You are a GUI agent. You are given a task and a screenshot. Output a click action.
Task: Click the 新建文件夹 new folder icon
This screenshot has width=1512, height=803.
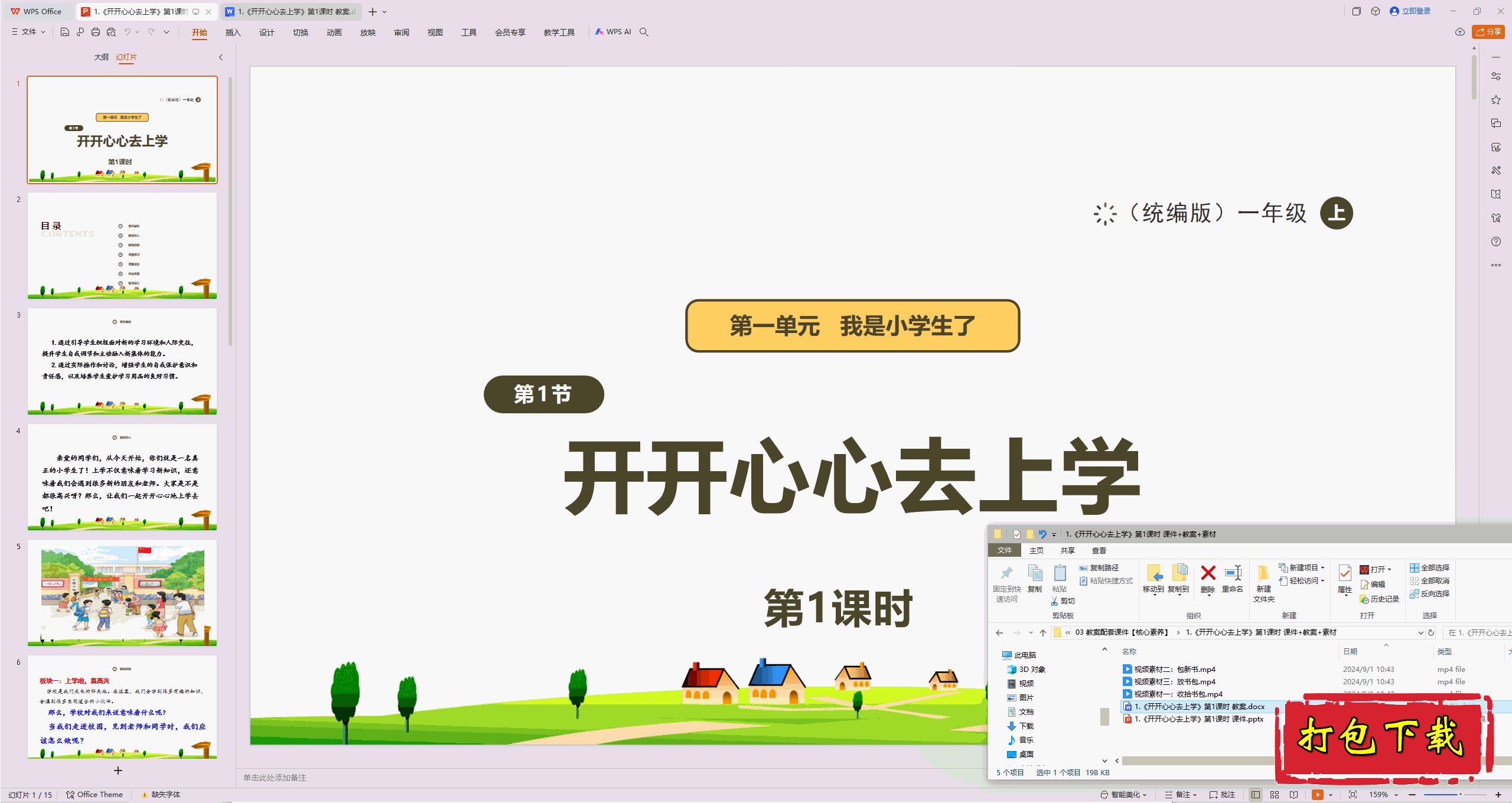[1263, 583]
